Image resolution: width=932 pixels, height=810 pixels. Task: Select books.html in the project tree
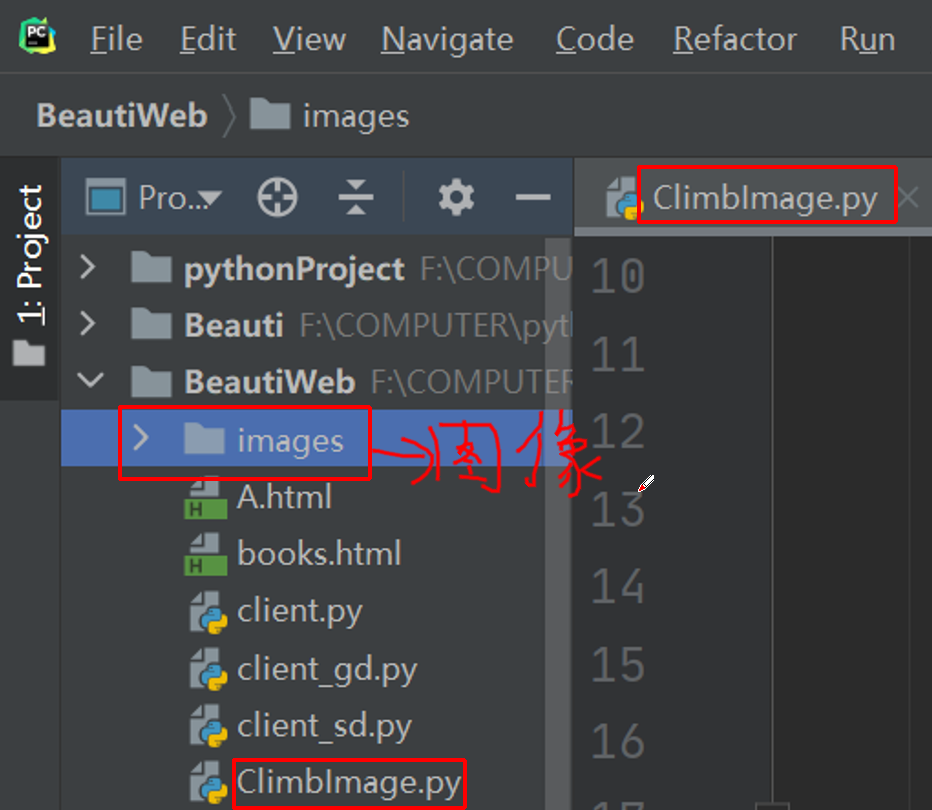[318, 554]
